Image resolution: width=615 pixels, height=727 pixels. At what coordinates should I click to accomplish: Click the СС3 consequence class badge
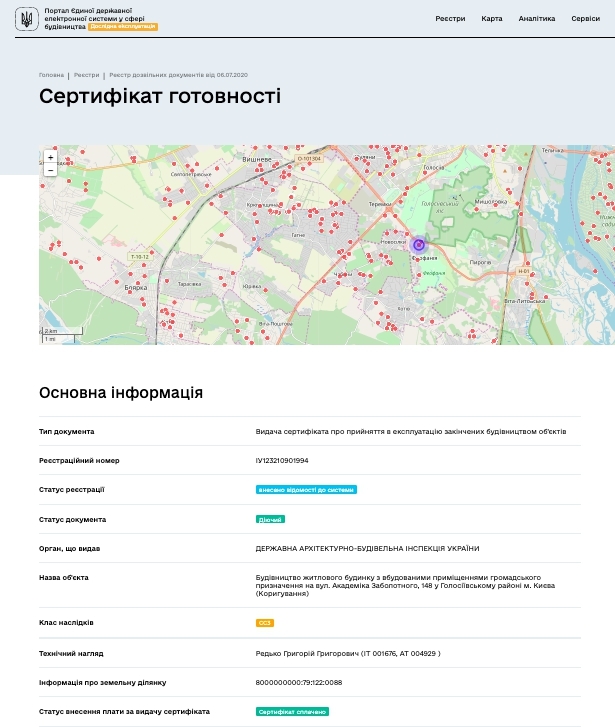click(x=265, y=623)
